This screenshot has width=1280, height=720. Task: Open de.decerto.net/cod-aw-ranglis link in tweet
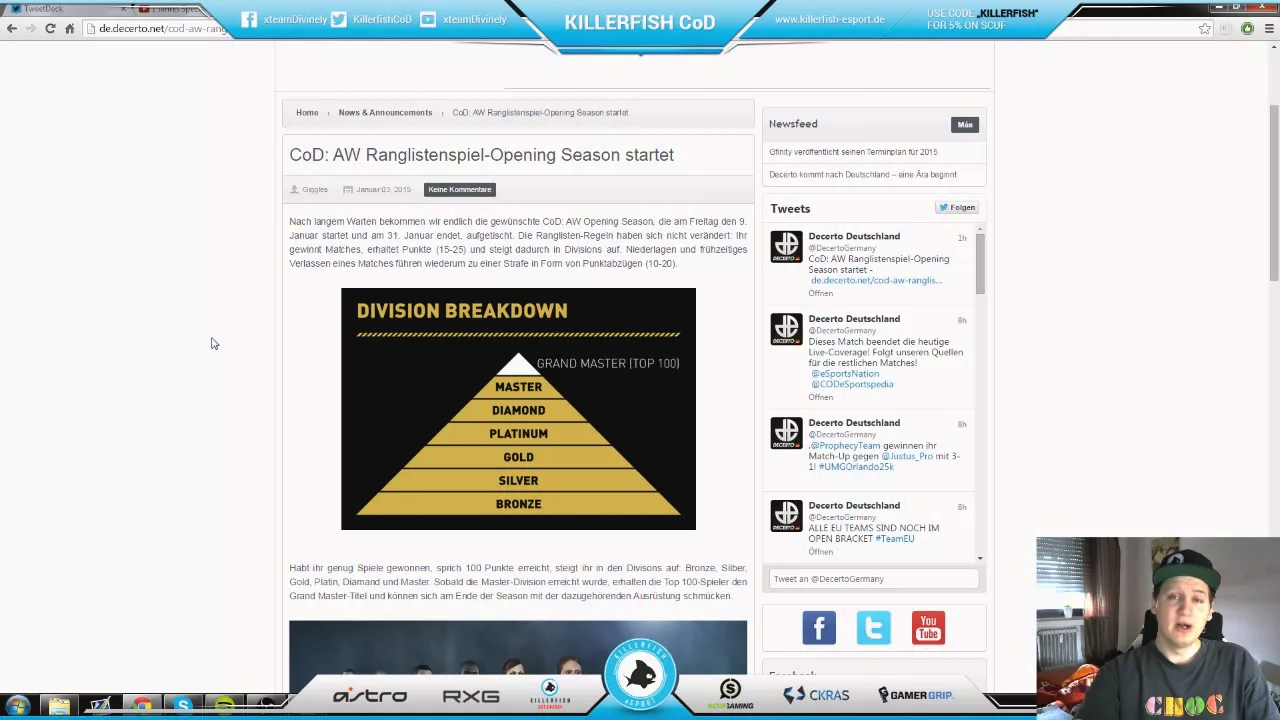click(876, 281)
